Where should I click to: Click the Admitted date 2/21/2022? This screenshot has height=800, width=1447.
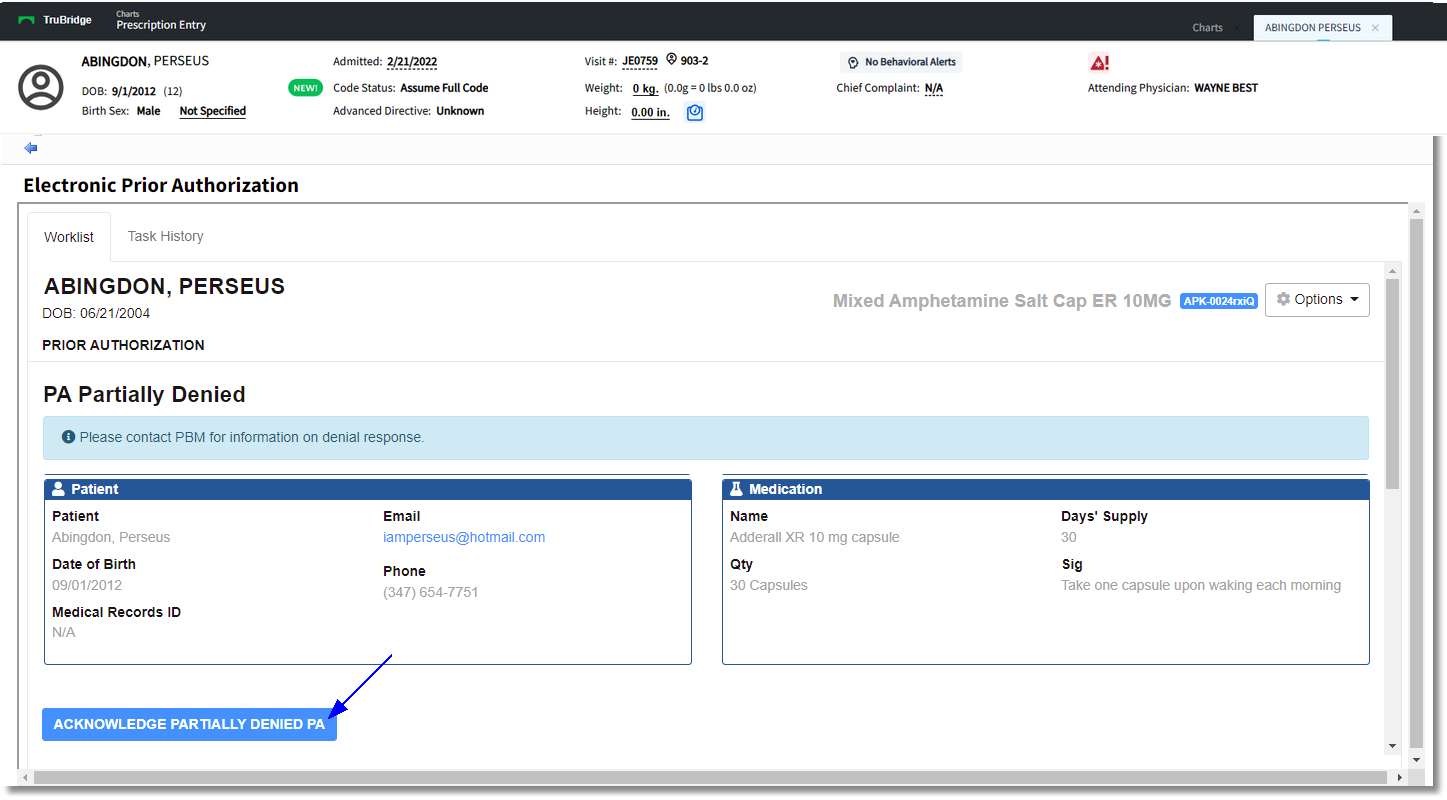412,62
